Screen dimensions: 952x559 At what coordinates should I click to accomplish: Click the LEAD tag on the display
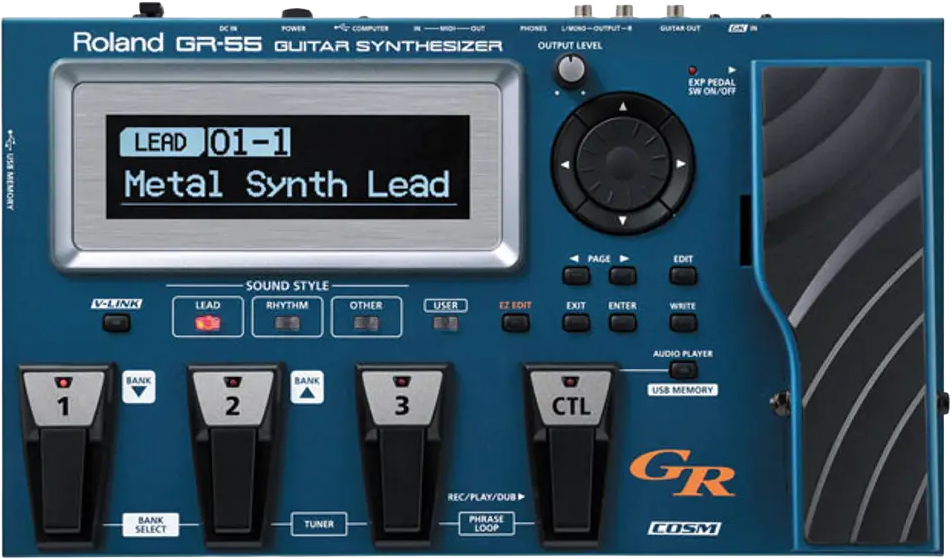click(x=162, y=143)
